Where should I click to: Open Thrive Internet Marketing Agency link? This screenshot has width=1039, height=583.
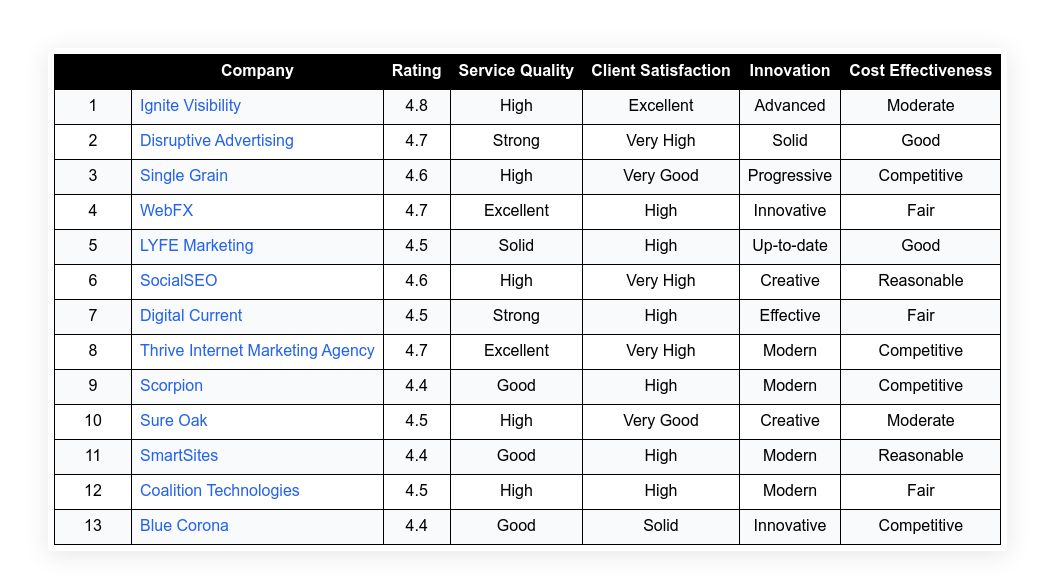(x=257, y=351)
